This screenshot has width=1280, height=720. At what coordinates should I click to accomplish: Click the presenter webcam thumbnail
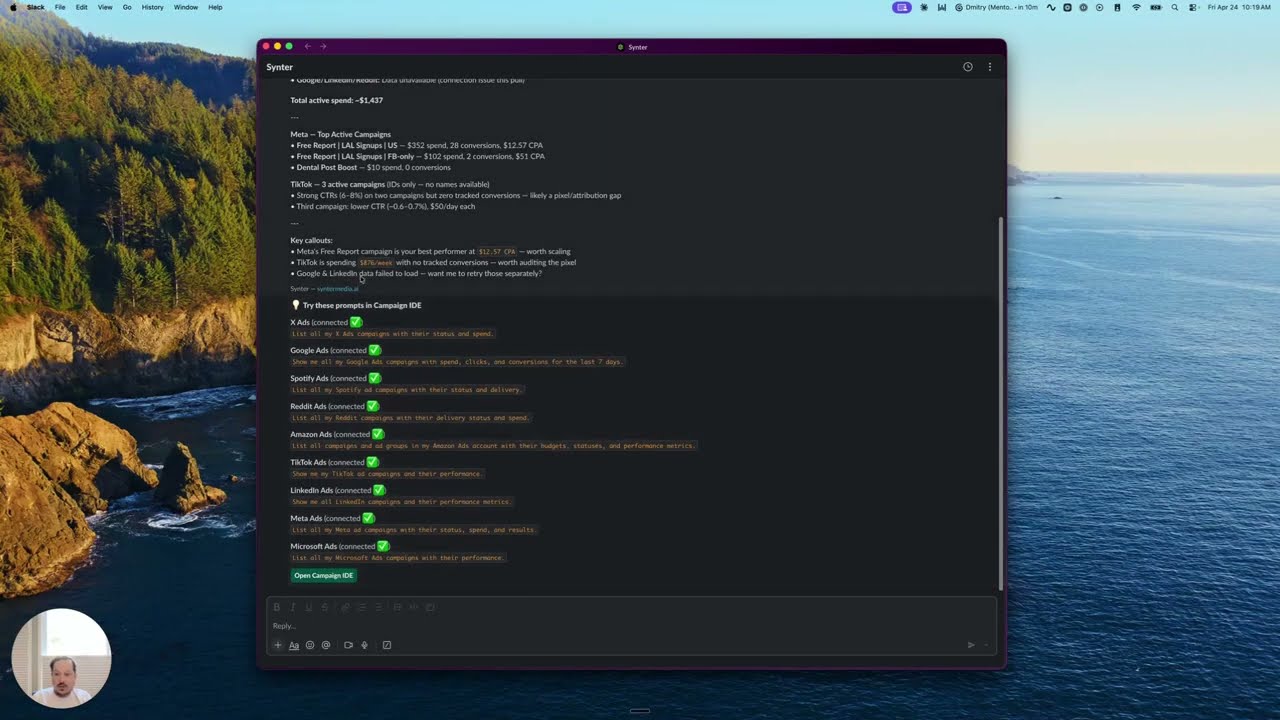(61, 659)
